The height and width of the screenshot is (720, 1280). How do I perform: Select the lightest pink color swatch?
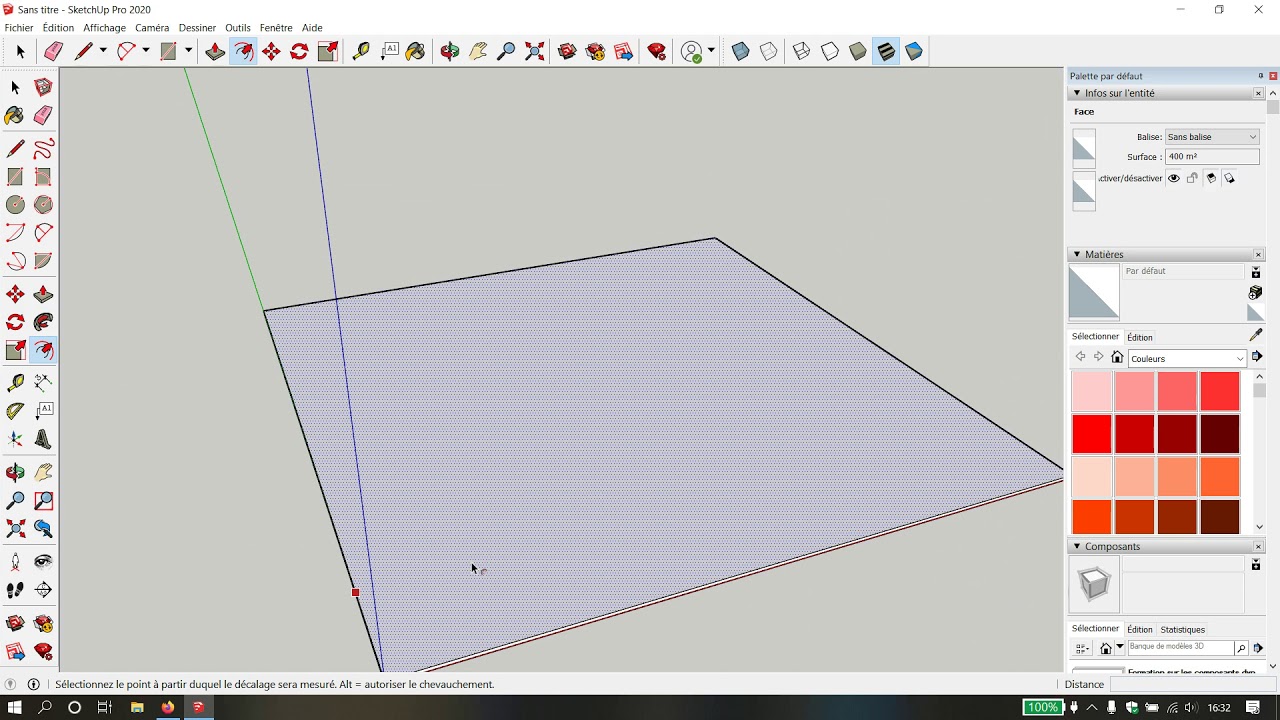pos(1092,391)
